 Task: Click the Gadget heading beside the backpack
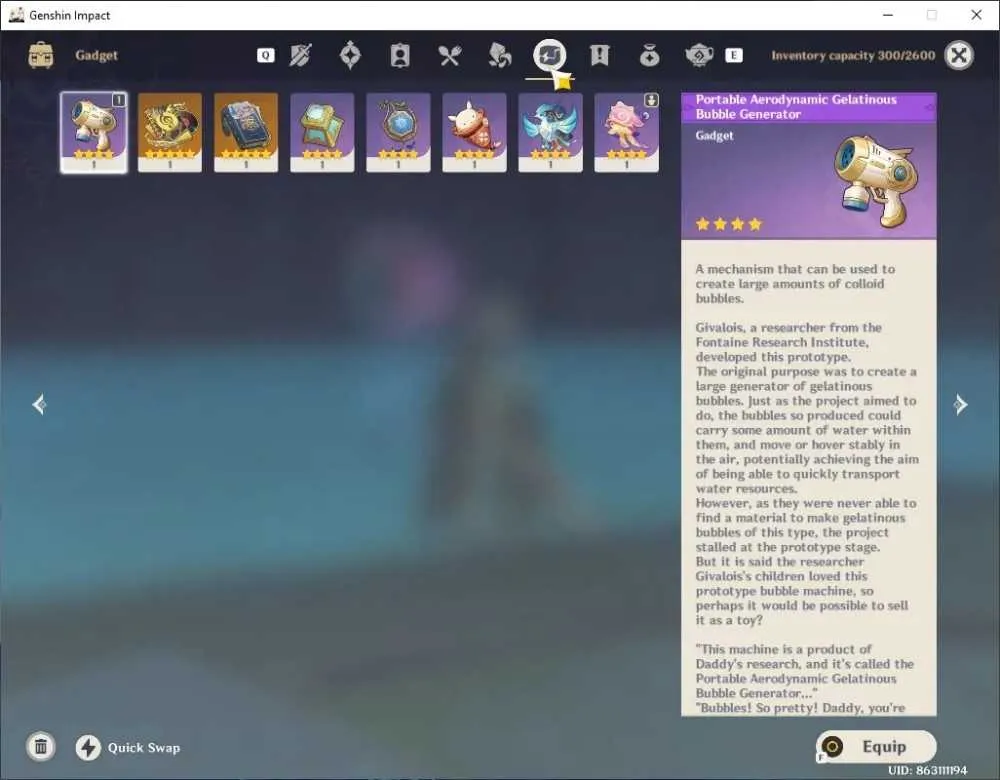(x=96, y=55)
